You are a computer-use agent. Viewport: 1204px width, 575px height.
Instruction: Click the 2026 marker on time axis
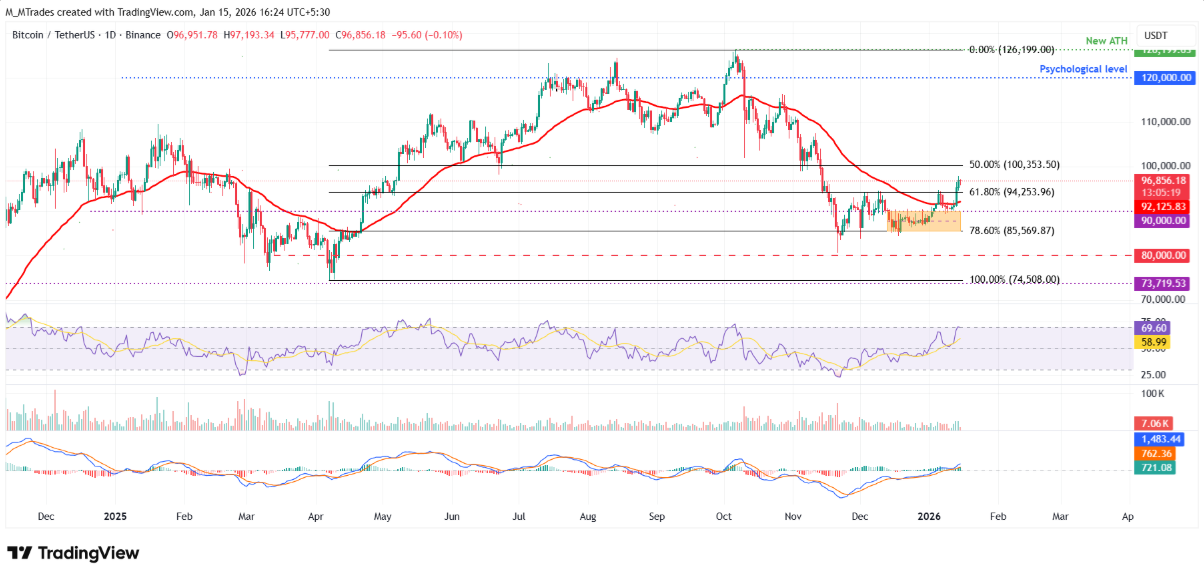[929, 517]
